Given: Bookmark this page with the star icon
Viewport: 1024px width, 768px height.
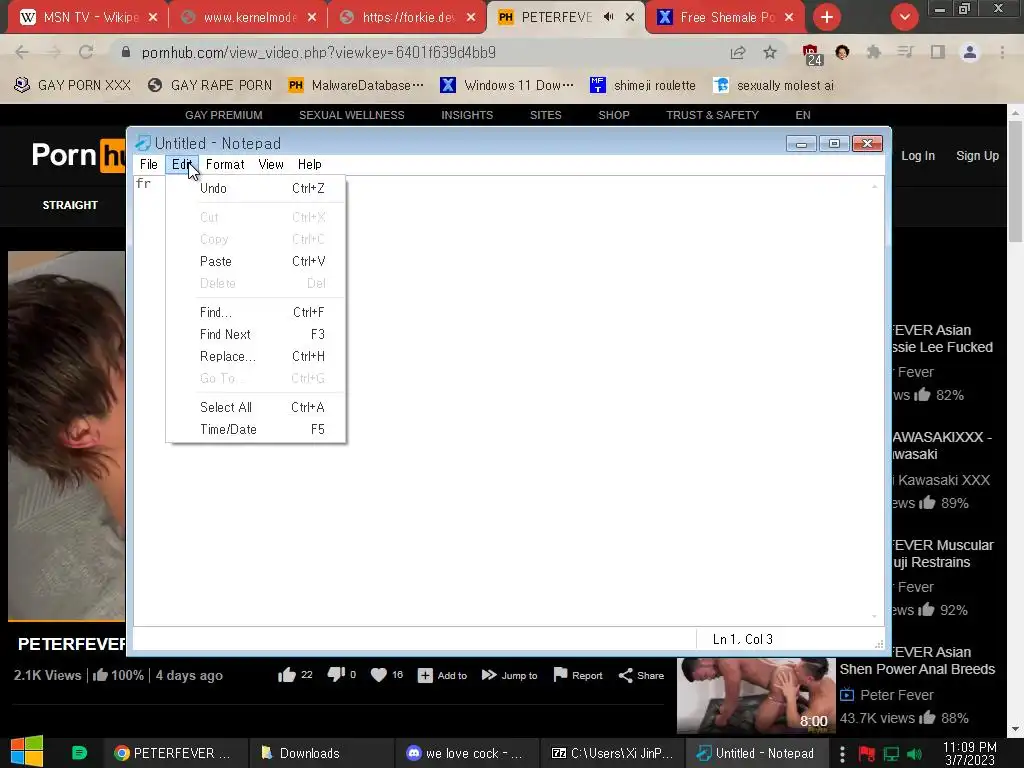Looking at the screenshot, I should click(x=770, y=52).
